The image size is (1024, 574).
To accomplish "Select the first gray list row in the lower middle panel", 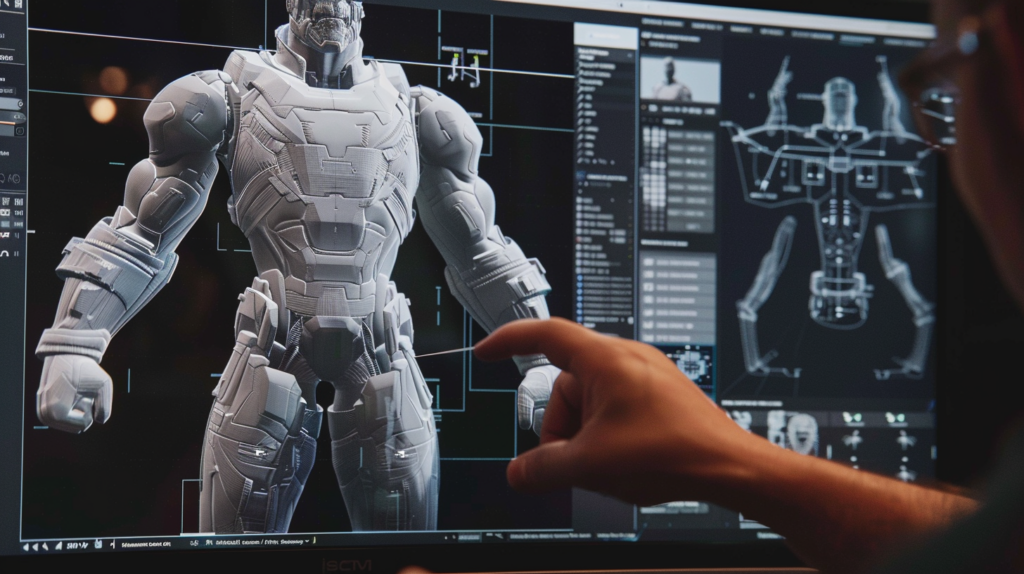I will (678, 261).
